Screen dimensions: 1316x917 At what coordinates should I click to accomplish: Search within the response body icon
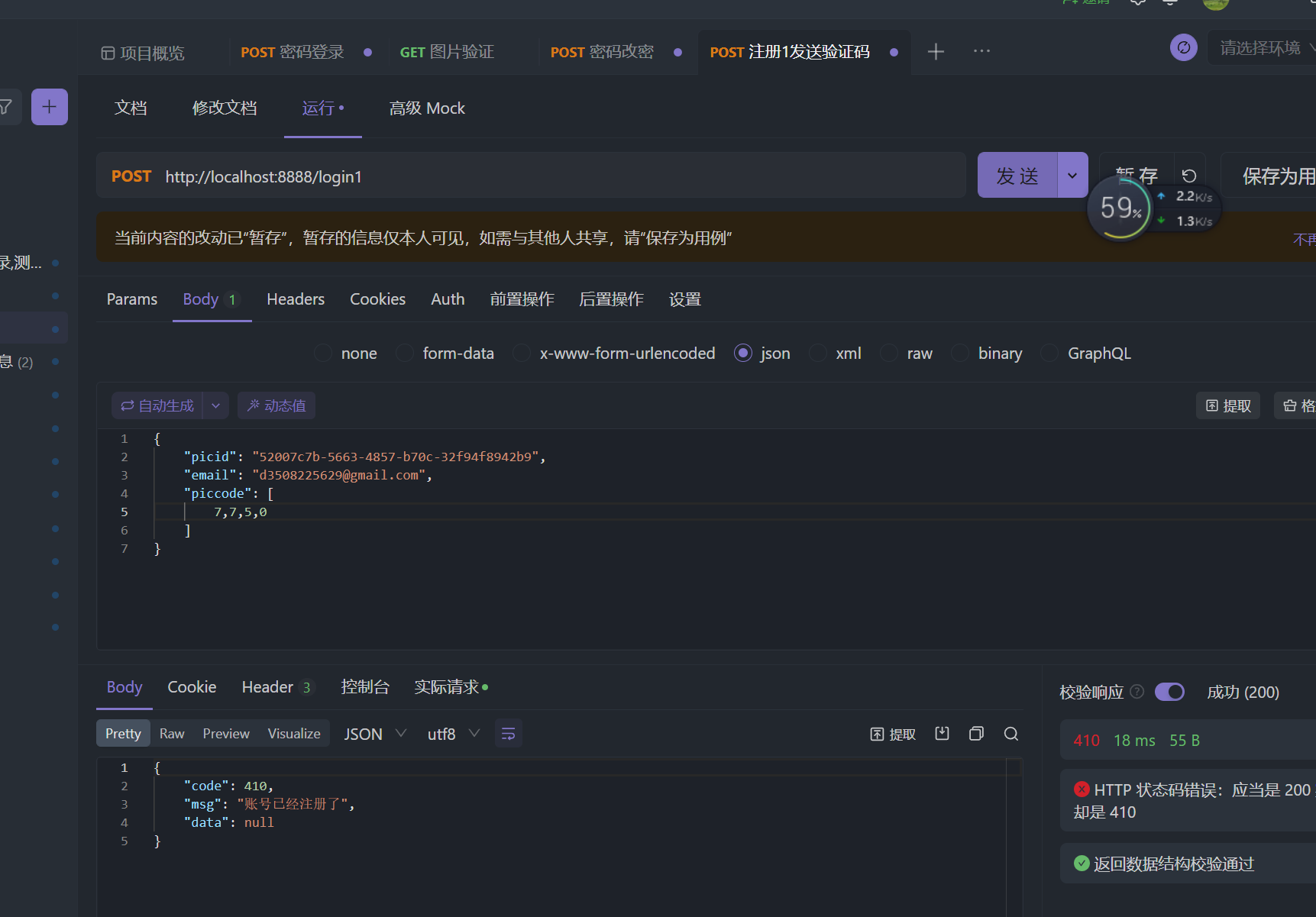pyautogui.click(x=1011, y=734)
